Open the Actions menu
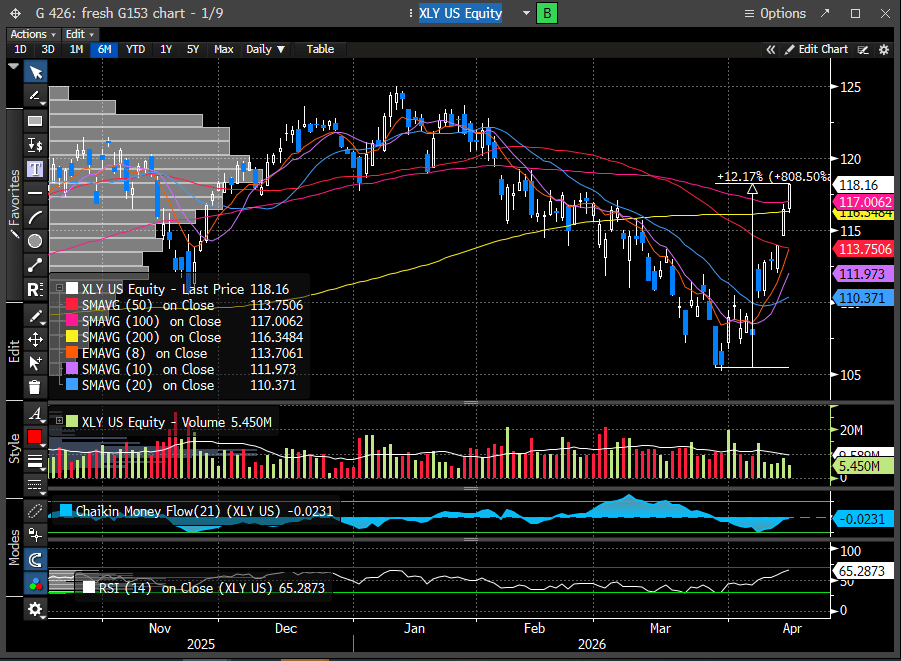The width and height of the screenshot is (901, 661). [33, 34]
